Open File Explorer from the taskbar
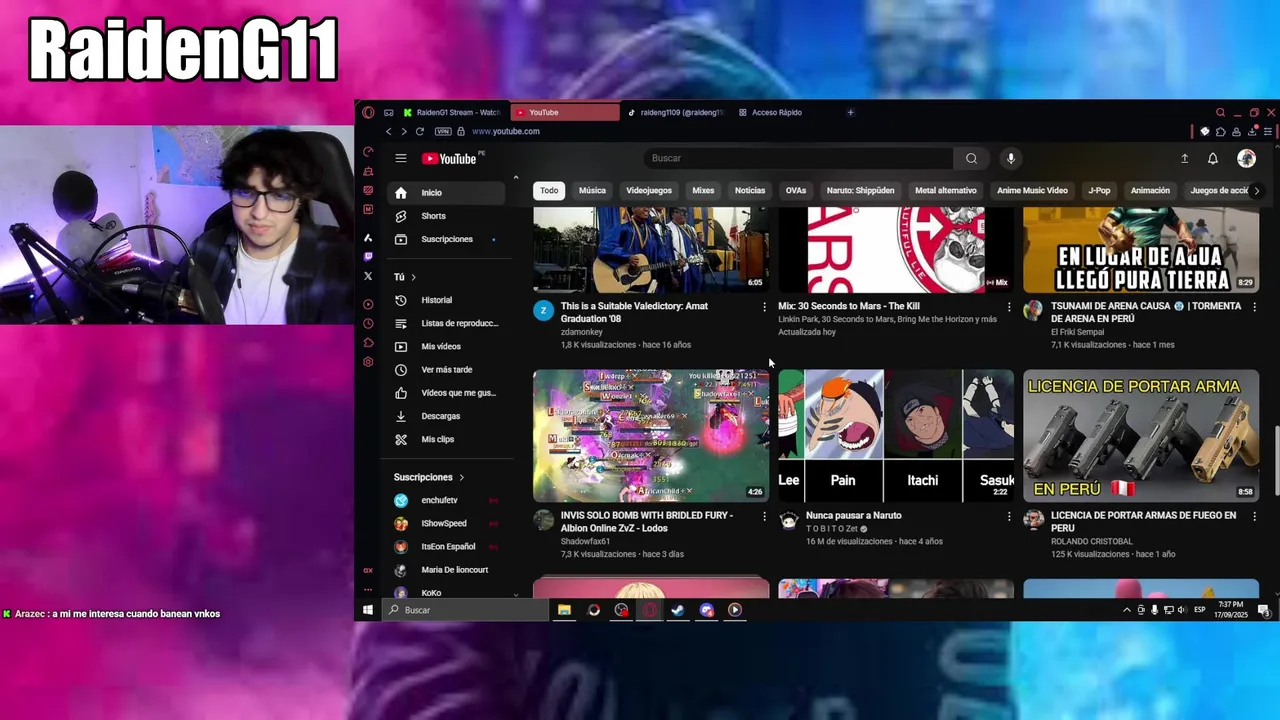Screen dimensions: 1280x720 [x=564, y=610]
